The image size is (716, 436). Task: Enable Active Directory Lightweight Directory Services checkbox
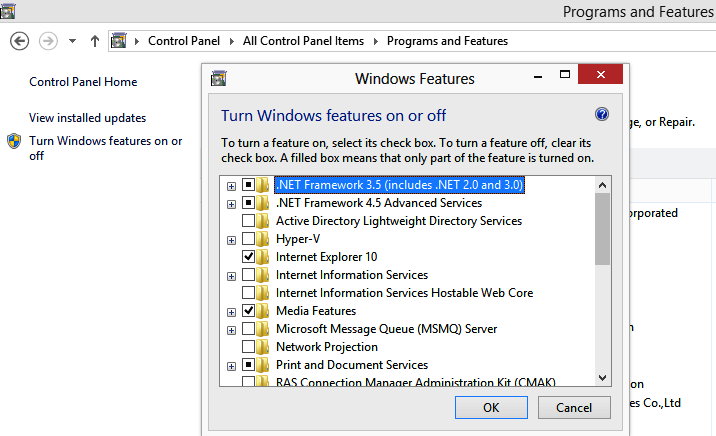point(248,221)
